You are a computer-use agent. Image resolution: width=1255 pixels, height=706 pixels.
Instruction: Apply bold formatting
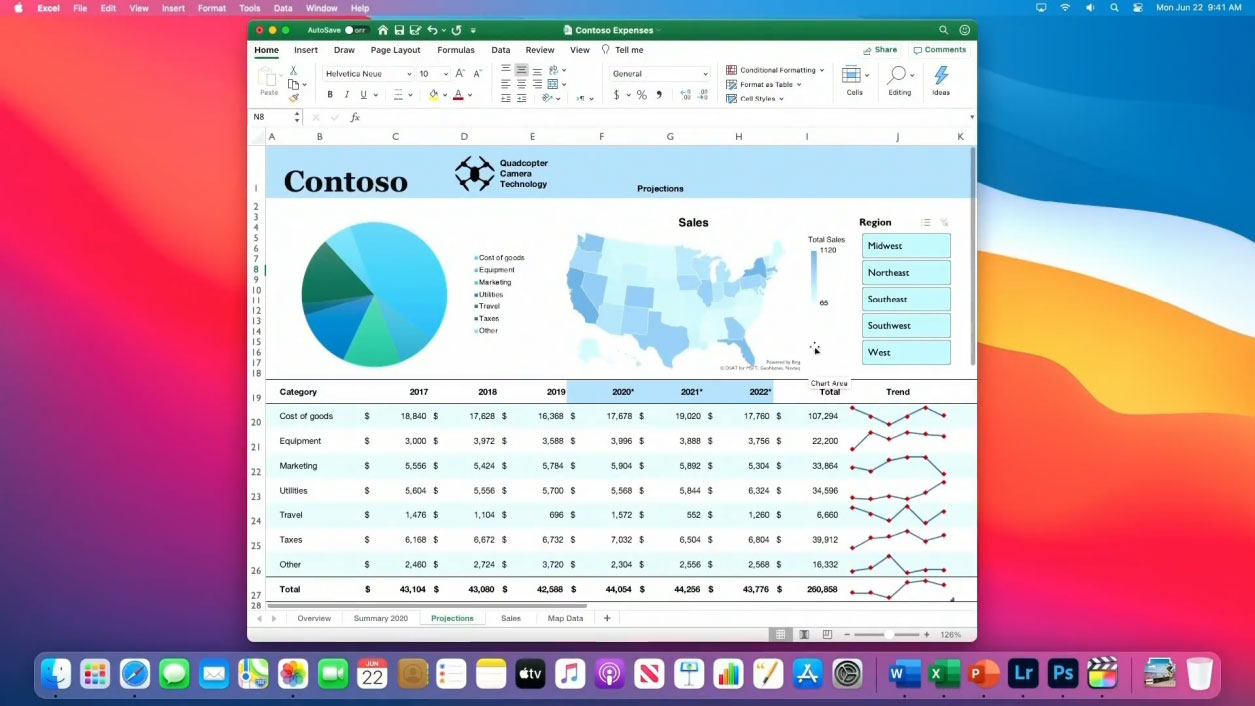330,95
